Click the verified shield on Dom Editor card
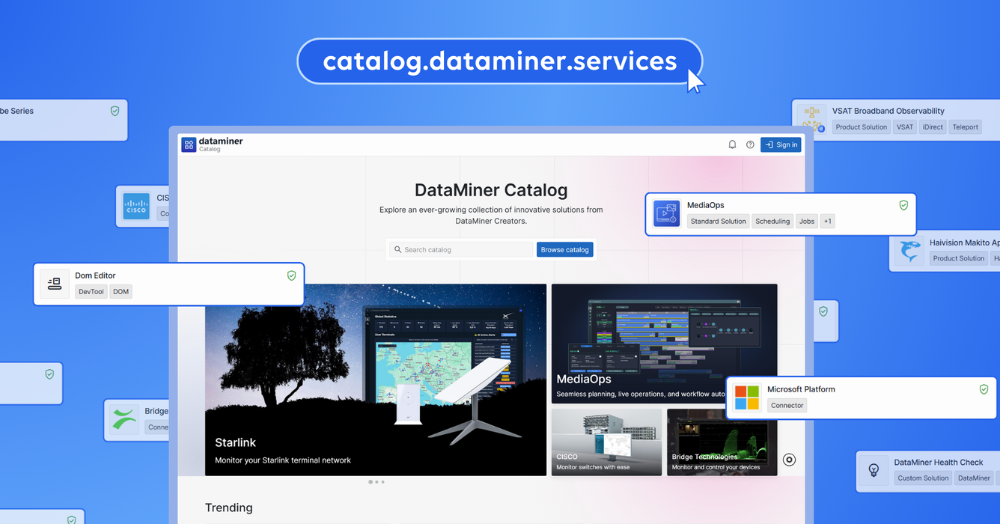 (x=291, y=276)
